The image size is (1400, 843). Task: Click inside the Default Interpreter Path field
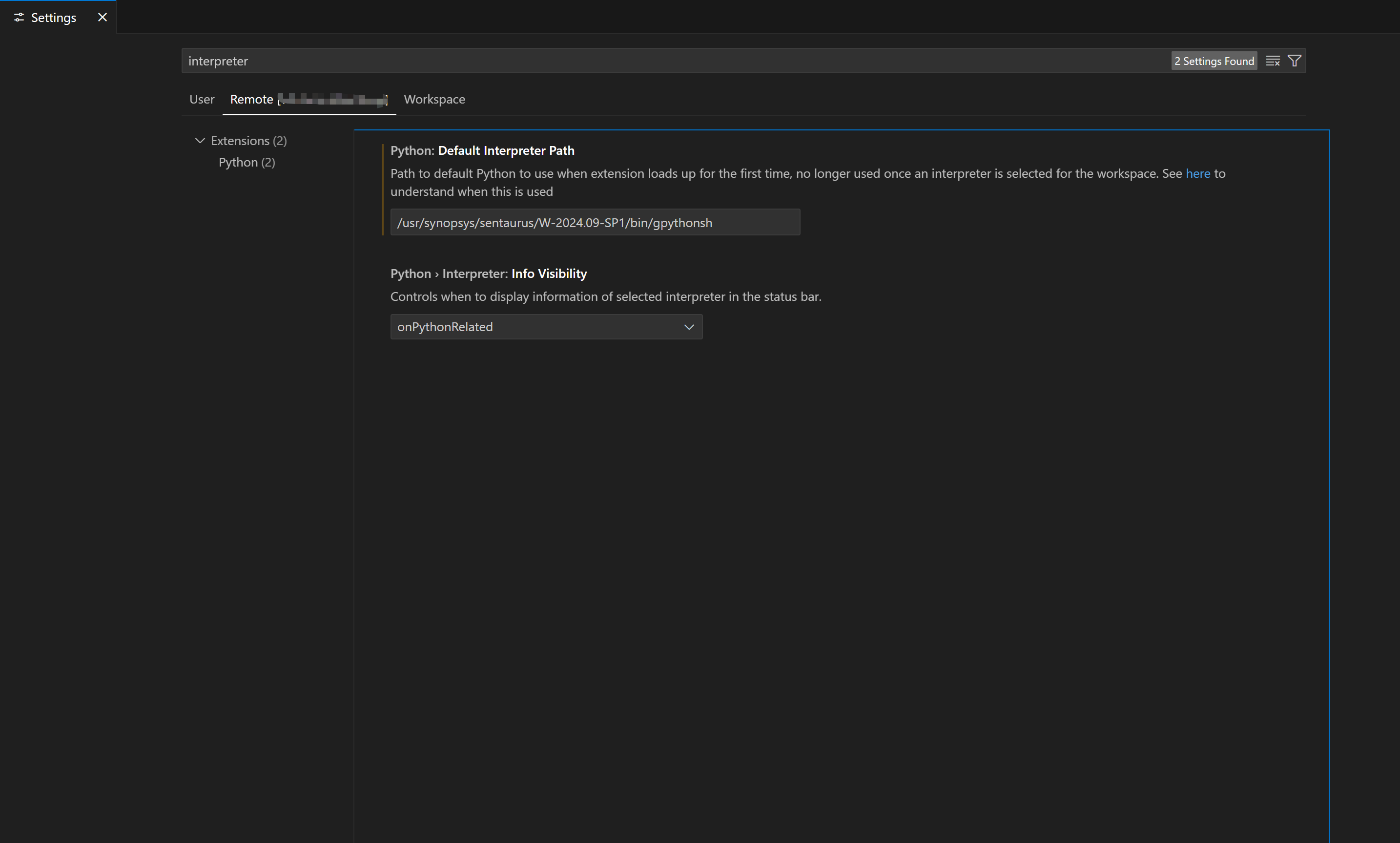(595, 222)
